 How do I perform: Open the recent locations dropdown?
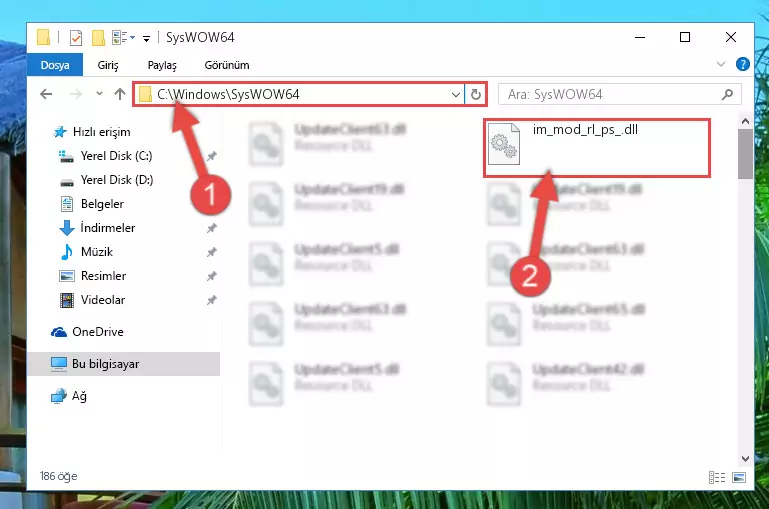(100, 94)
